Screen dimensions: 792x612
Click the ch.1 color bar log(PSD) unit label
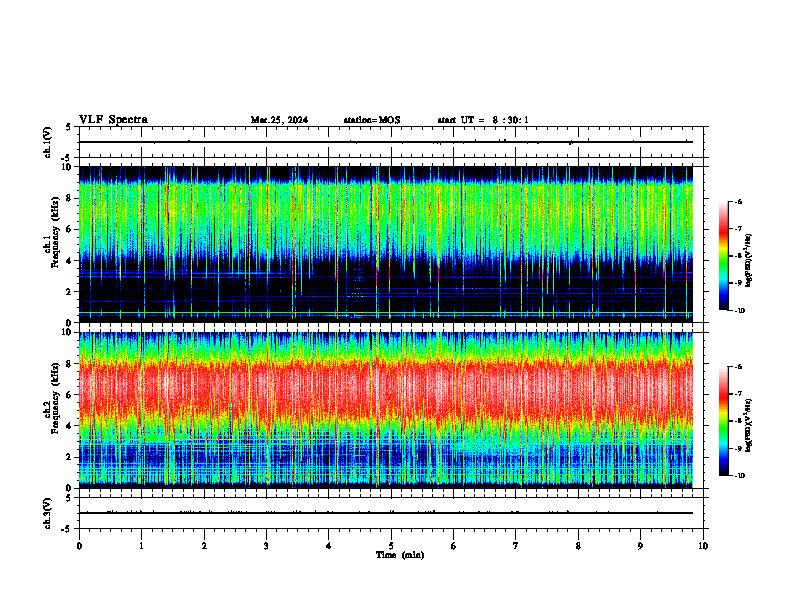point(749,260)
